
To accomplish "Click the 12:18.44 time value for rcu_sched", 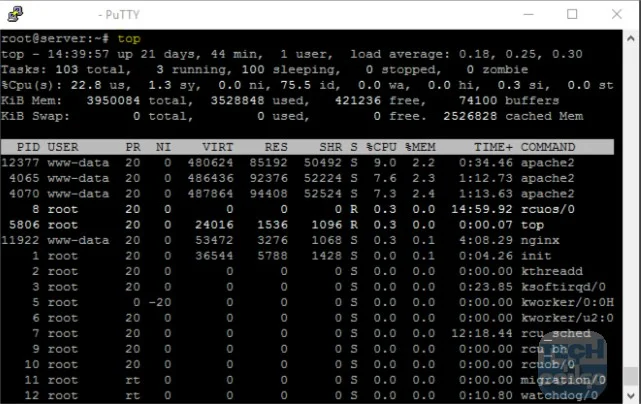I will [482, 334].
